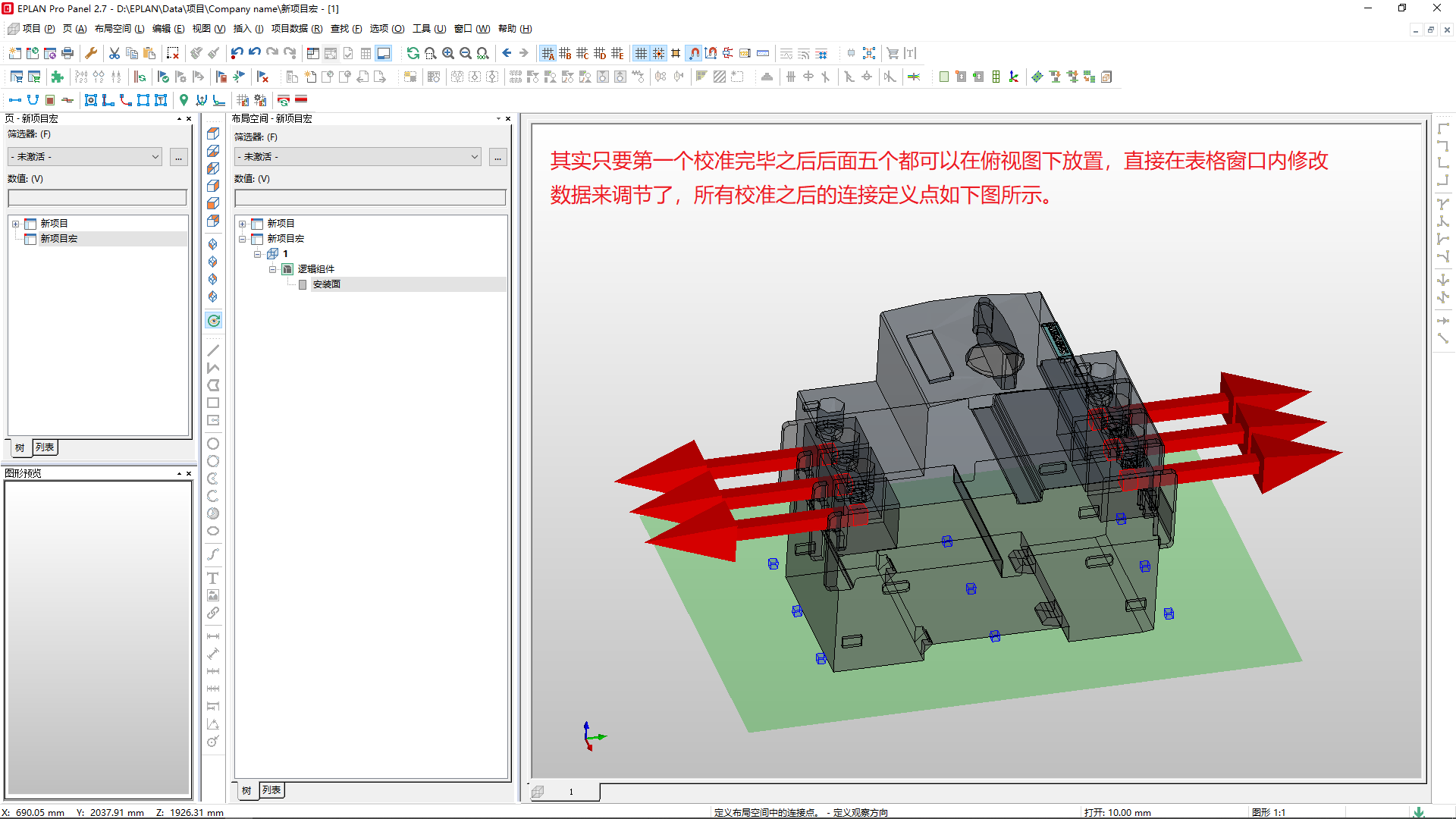
Task: Click inside the 数值 value input field
Action: coord(97,197)
